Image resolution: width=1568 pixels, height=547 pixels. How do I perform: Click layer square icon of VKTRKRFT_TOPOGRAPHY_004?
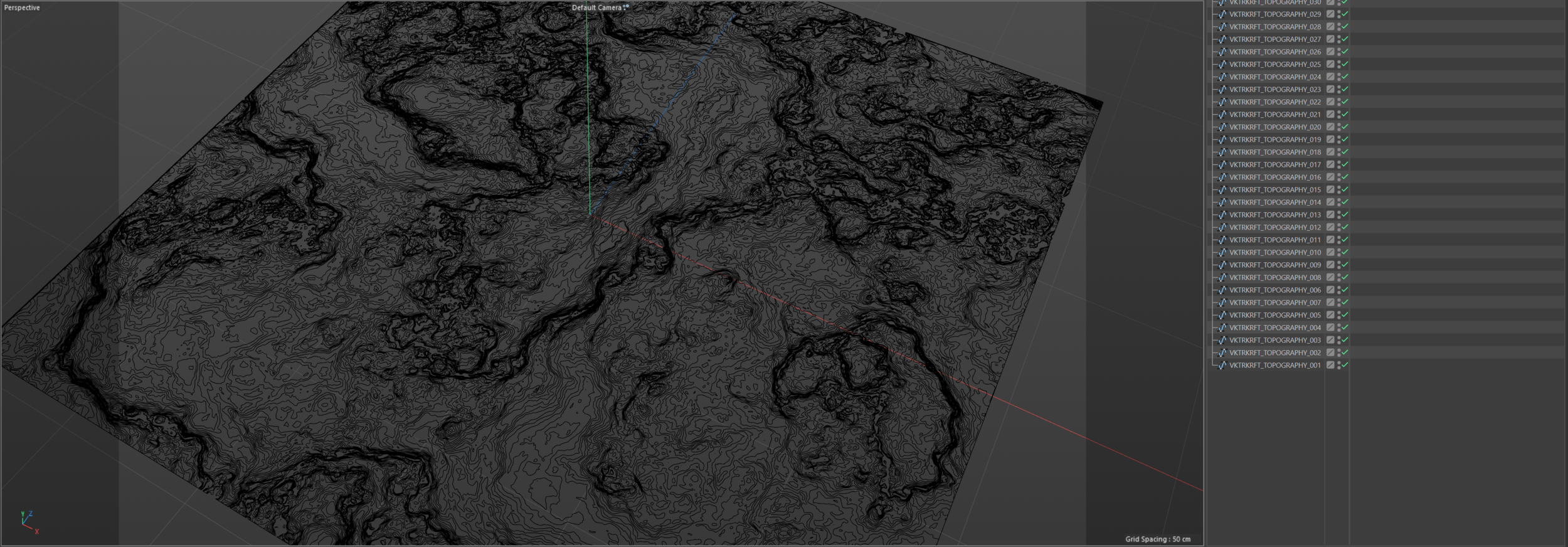click(1330, 328)
